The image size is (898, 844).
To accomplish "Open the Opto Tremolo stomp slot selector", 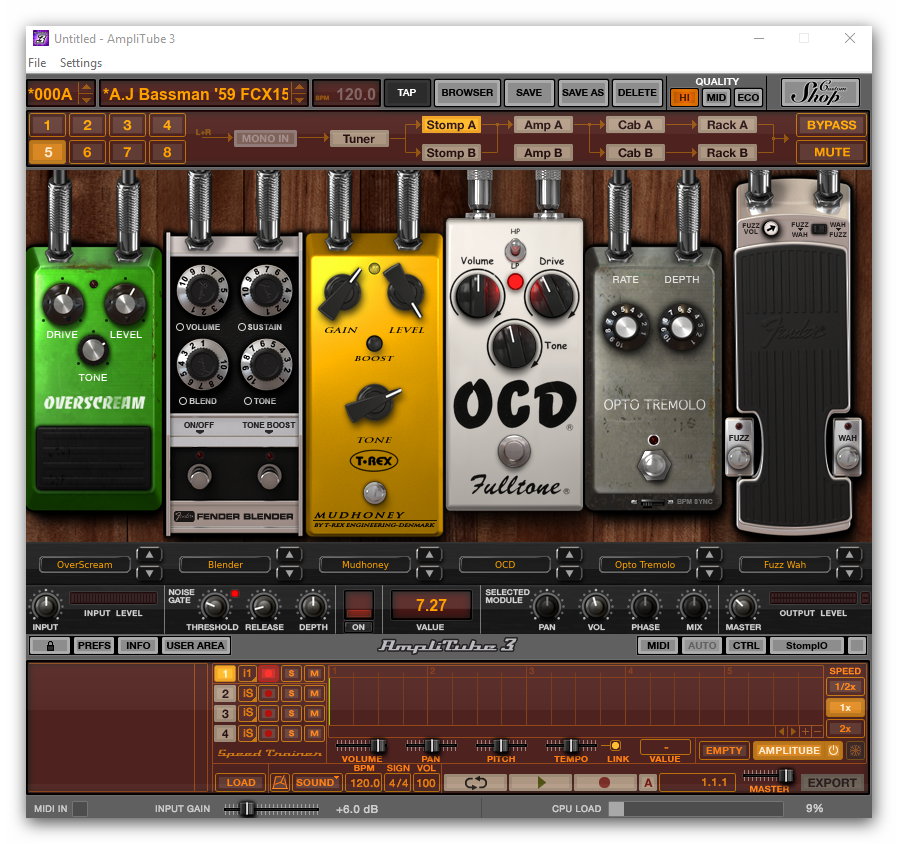I will pos(645,565).
